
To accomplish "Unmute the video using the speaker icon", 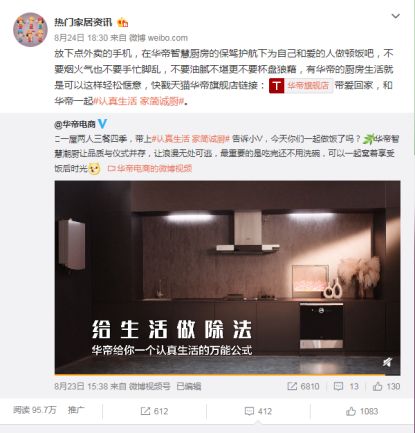I will tap(387, 362).
